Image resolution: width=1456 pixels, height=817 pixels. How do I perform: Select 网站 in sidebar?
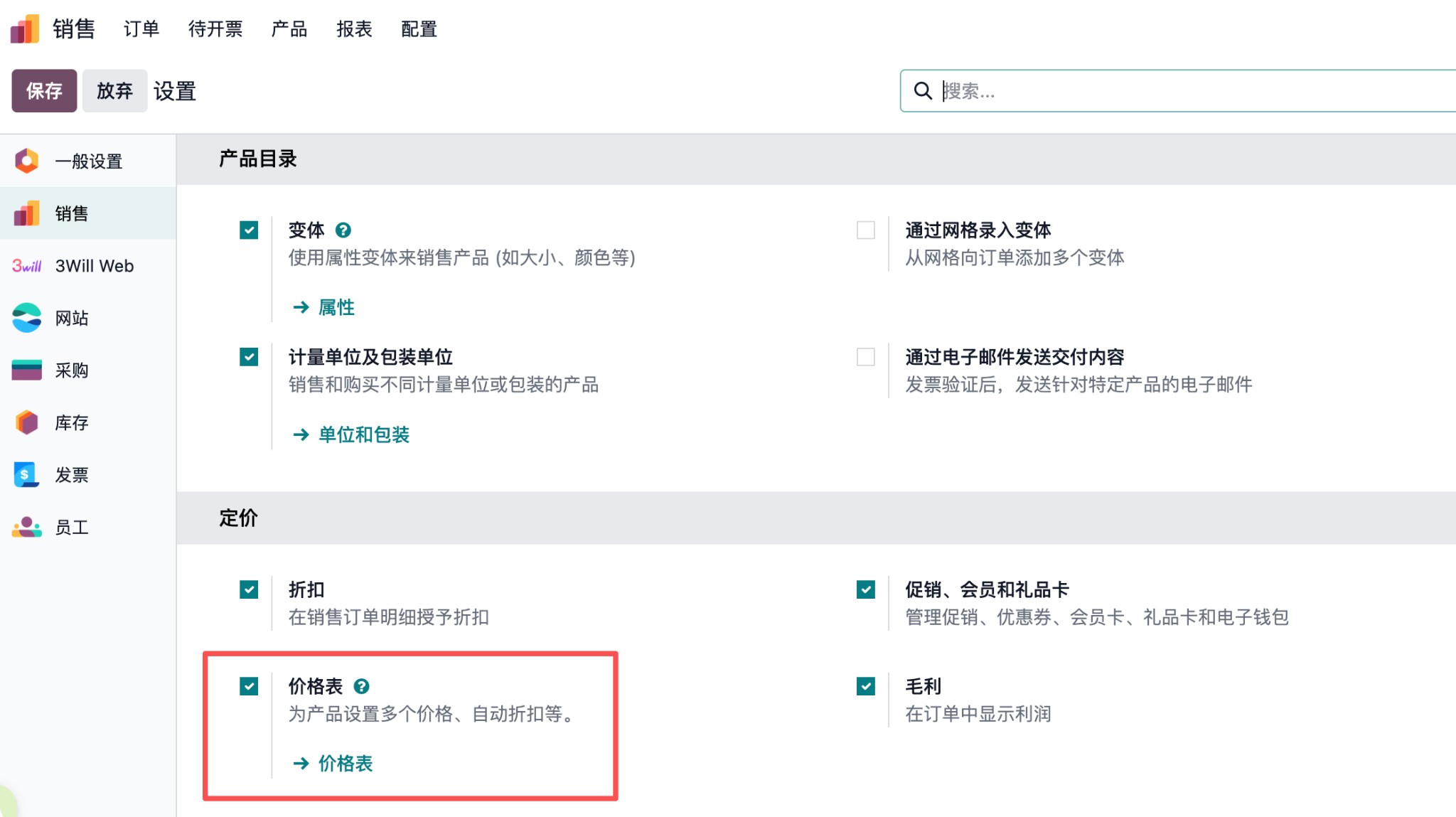88,318
